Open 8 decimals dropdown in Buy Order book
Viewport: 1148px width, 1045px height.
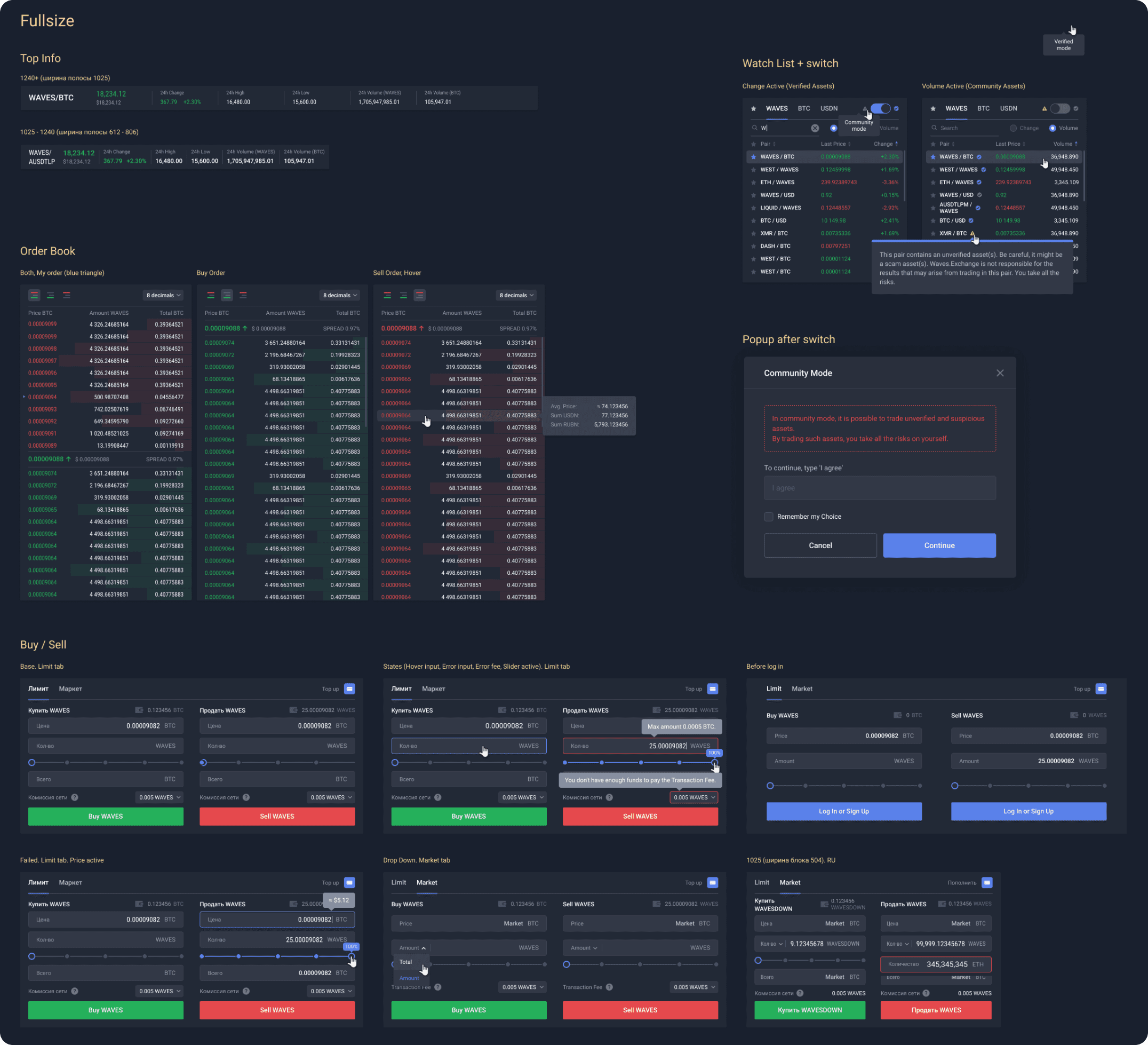point(340,295)
